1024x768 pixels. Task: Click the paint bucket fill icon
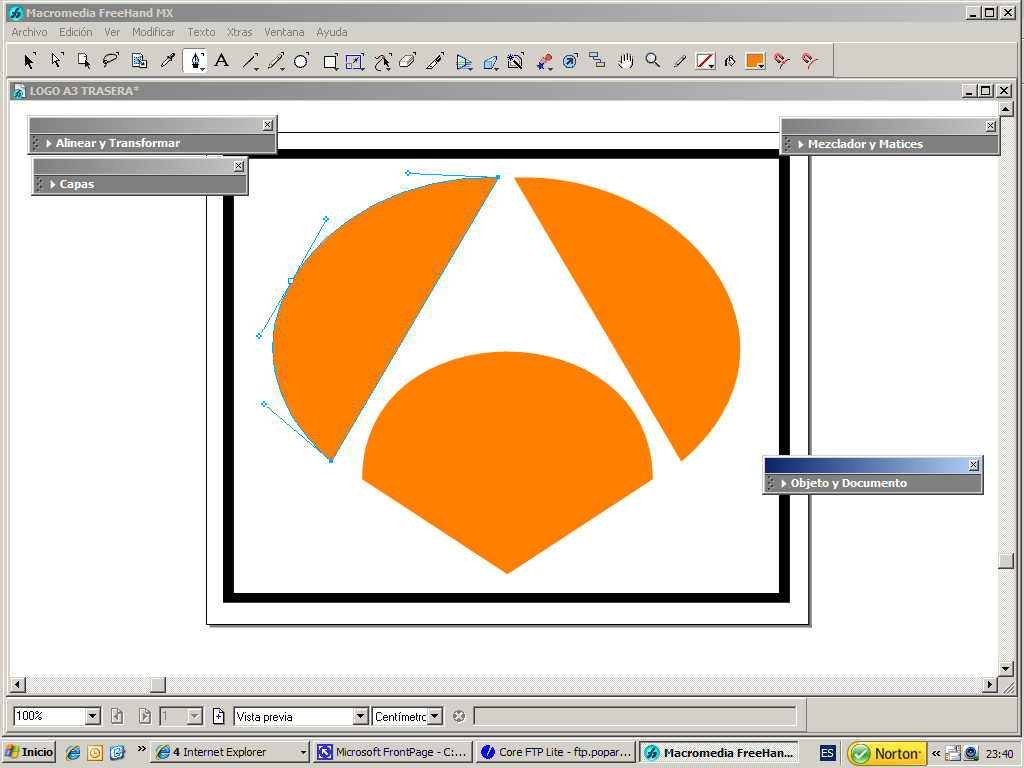[730, 61]
